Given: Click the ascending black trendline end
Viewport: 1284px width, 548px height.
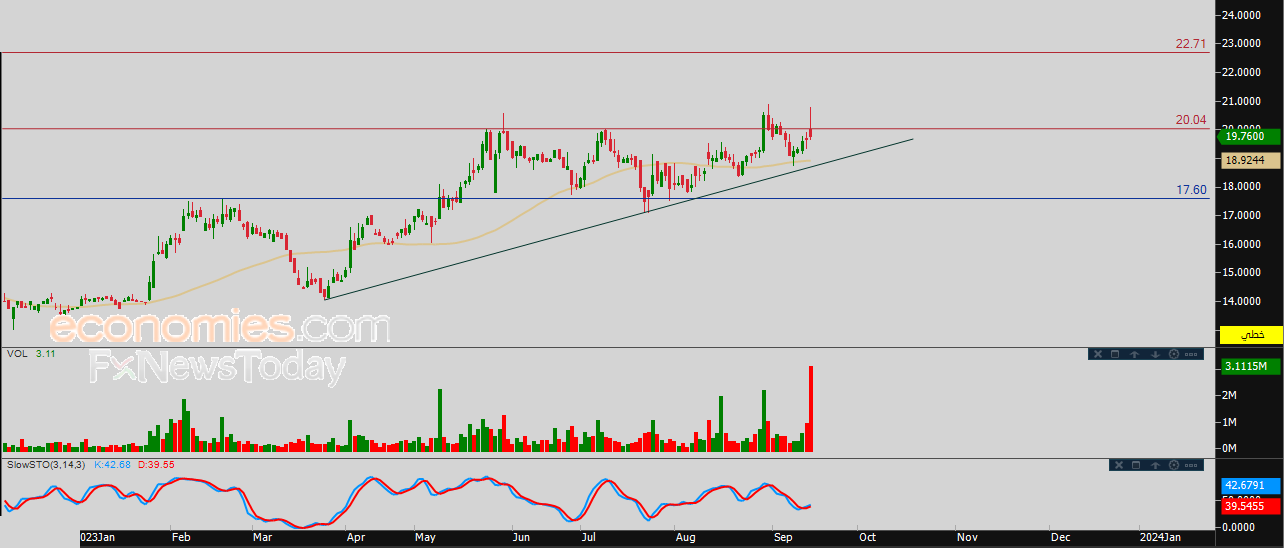Looking at the screenshot, I should pos(912,139).
